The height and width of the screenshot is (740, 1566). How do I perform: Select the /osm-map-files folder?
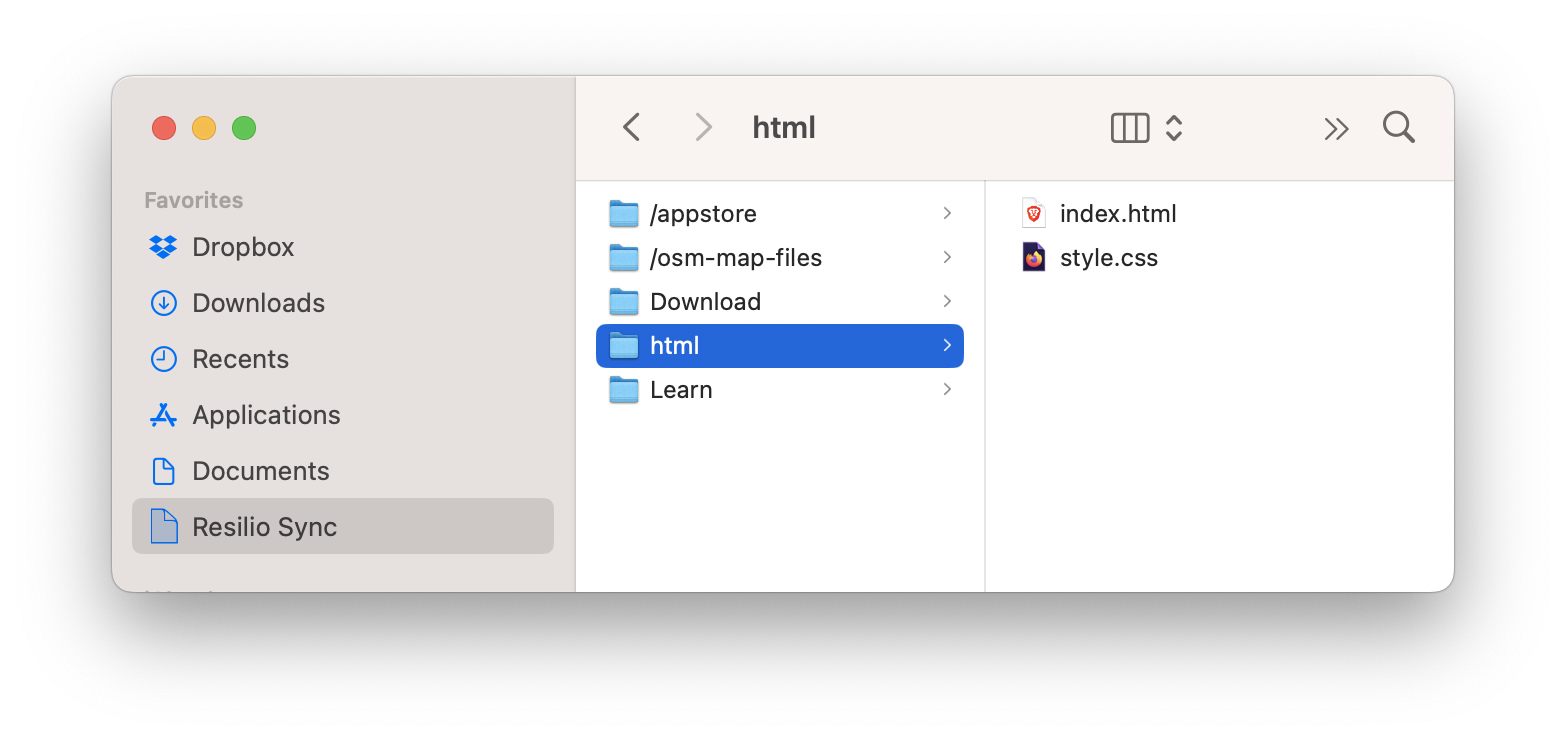point(735,258)
